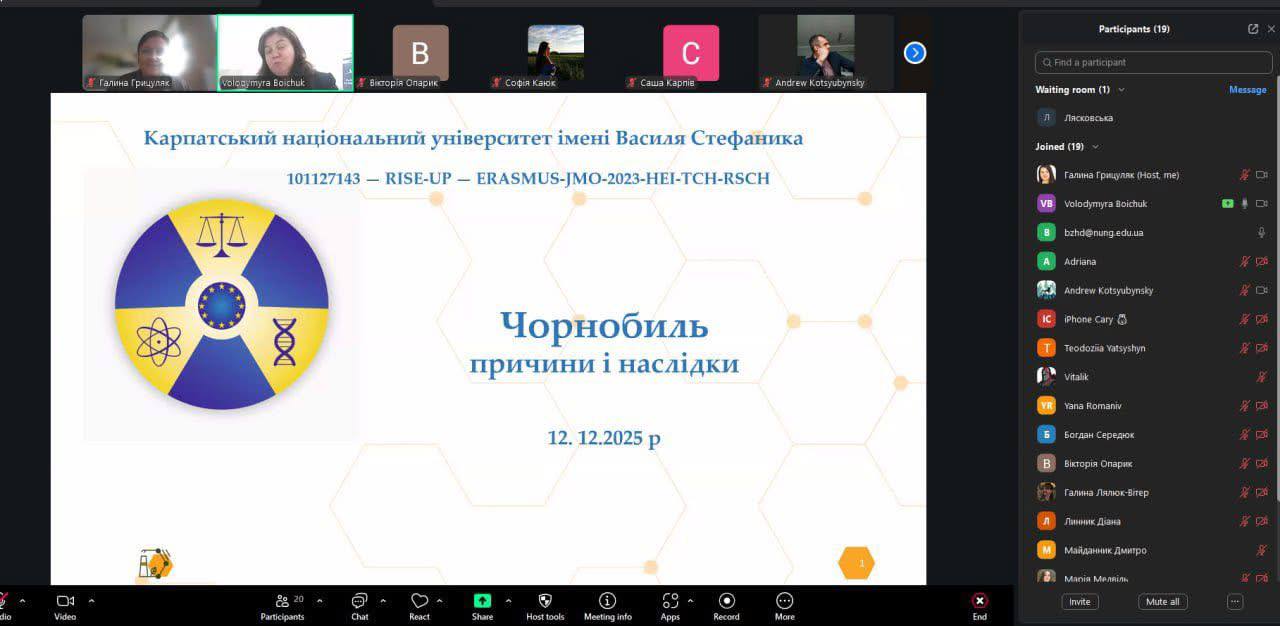Open Meeting info icon
Viewport: 1280px width, 626px height.
pyautogui.click(x=607, y=601)
